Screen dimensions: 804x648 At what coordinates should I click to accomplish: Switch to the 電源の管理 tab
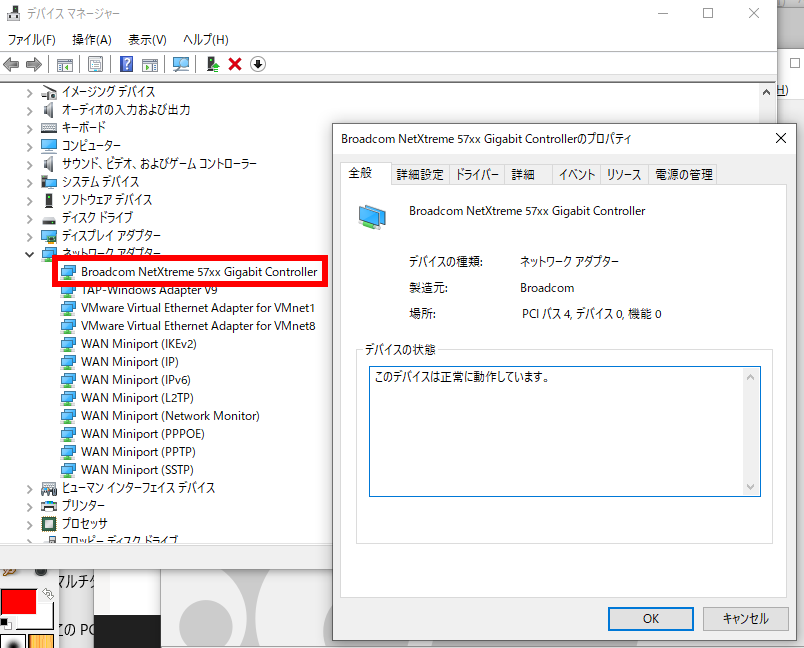tap(684, 175)
